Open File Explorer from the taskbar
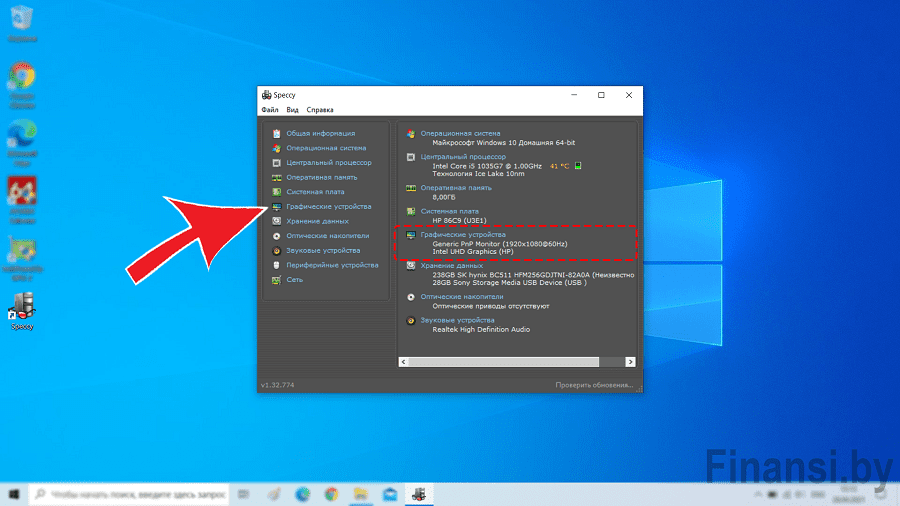This screenshot has height=506, width=900. tap(360, 494)
